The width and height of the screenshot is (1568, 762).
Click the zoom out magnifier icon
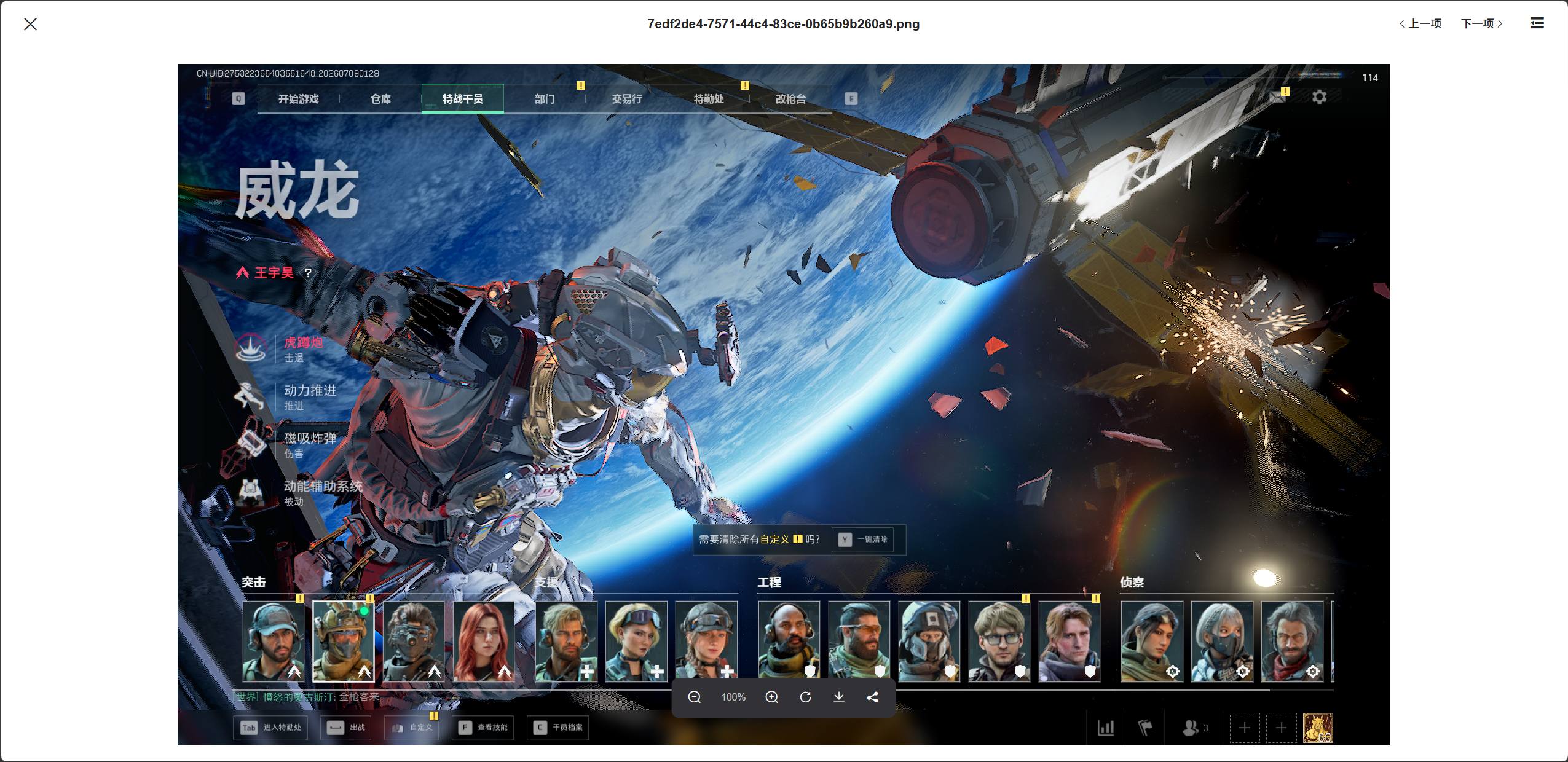695,697
